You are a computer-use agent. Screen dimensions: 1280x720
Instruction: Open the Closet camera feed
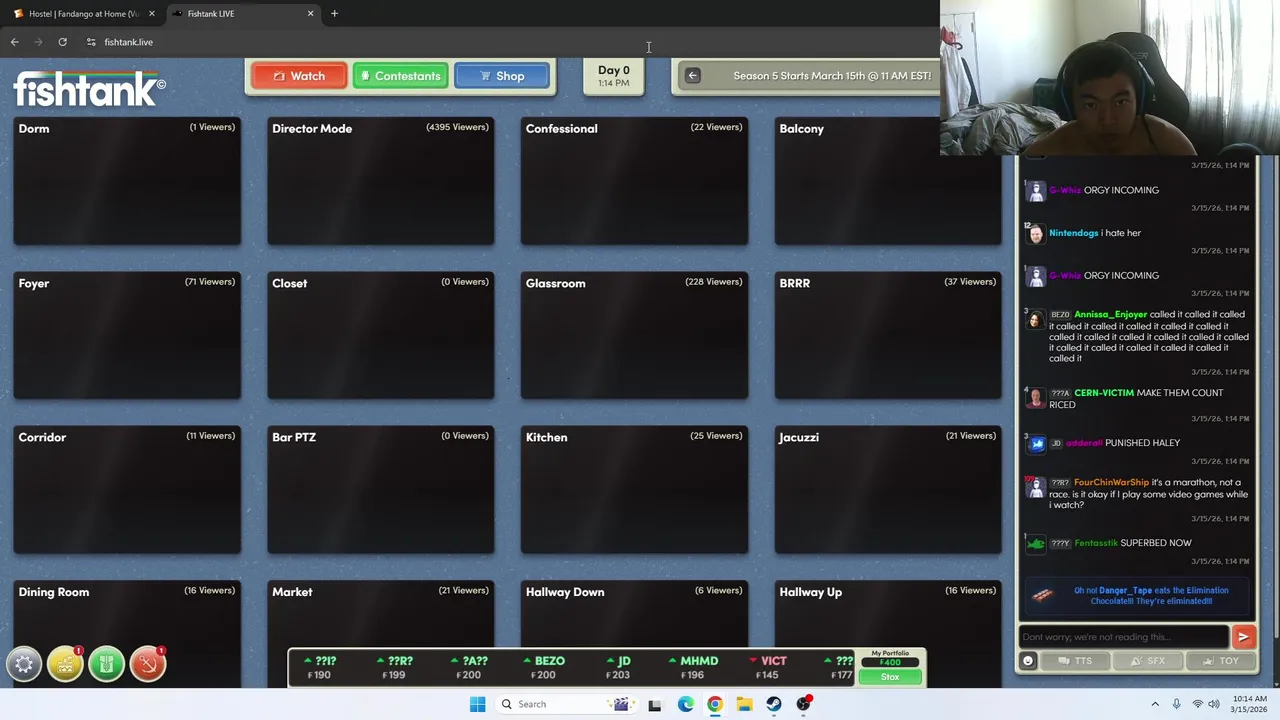(x=380, y=335)
